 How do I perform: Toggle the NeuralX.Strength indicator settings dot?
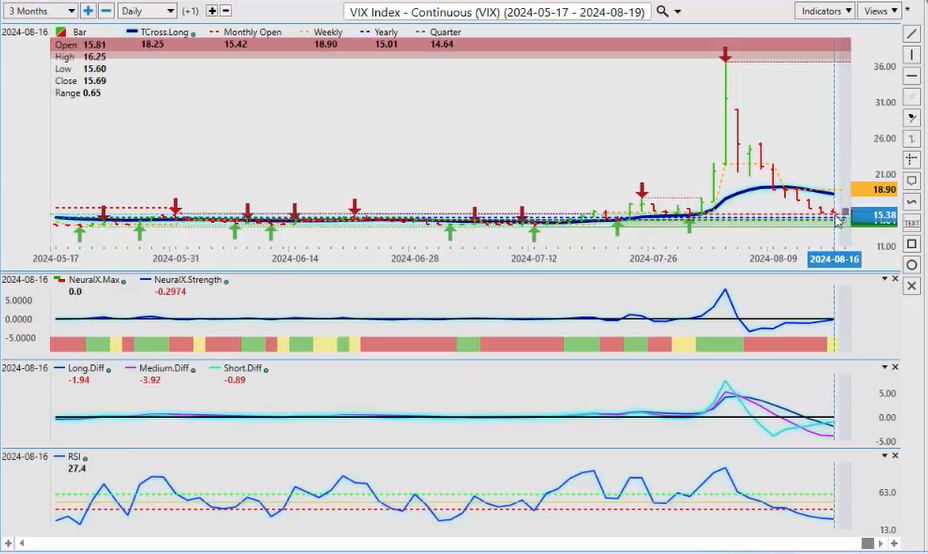226,281
